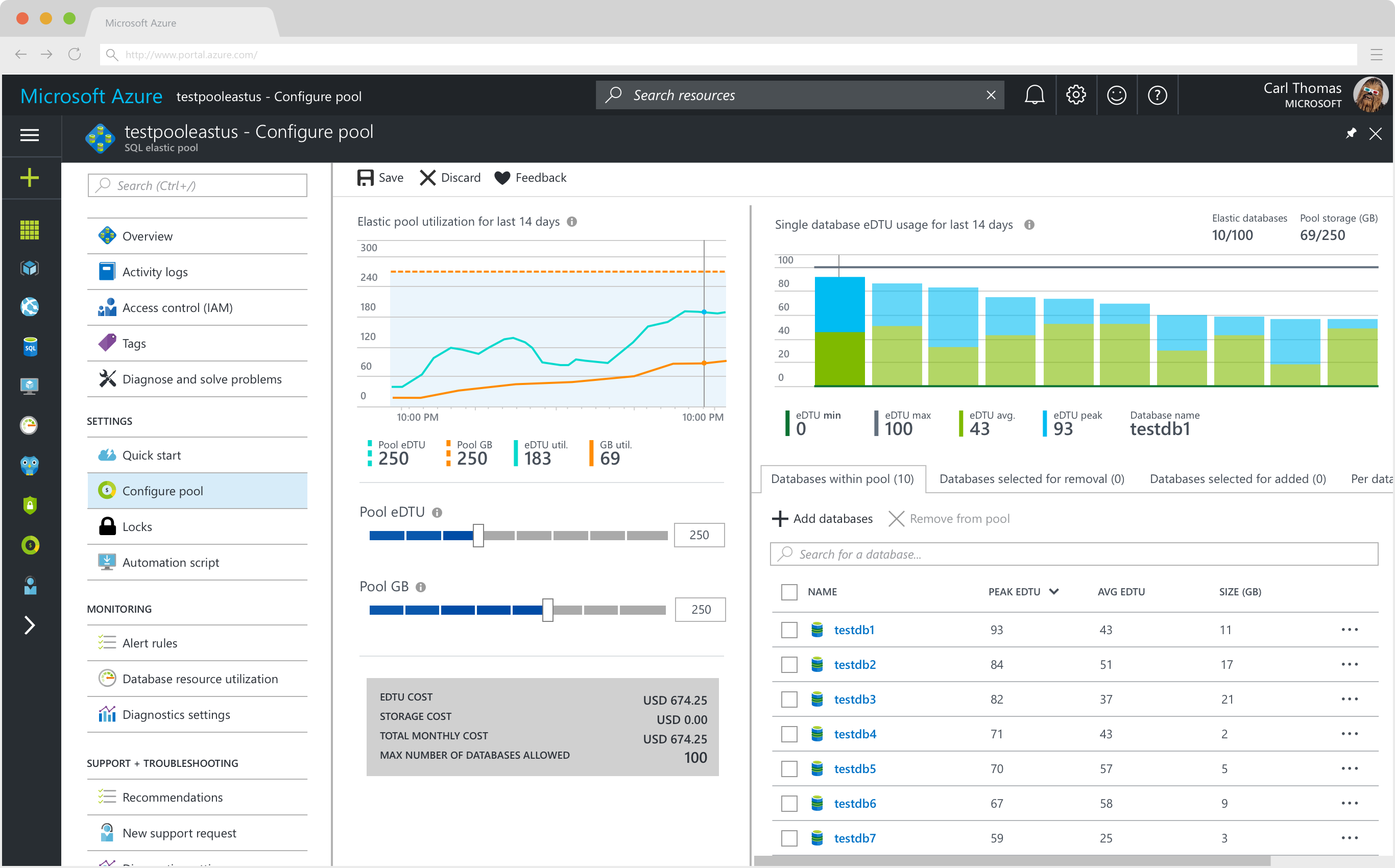
Task: Focus the Search resources field
Action: coord(800,95)
